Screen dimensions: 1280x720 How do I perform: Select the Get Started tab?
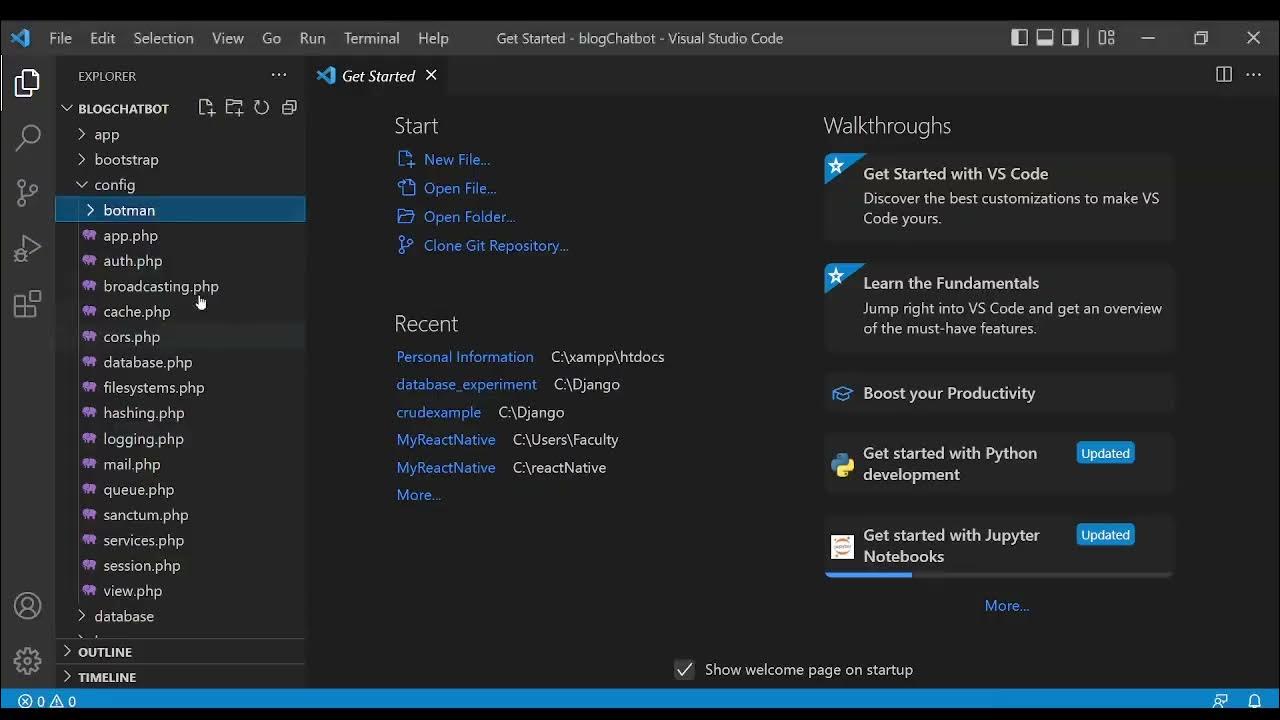click(x=378, y=76)
